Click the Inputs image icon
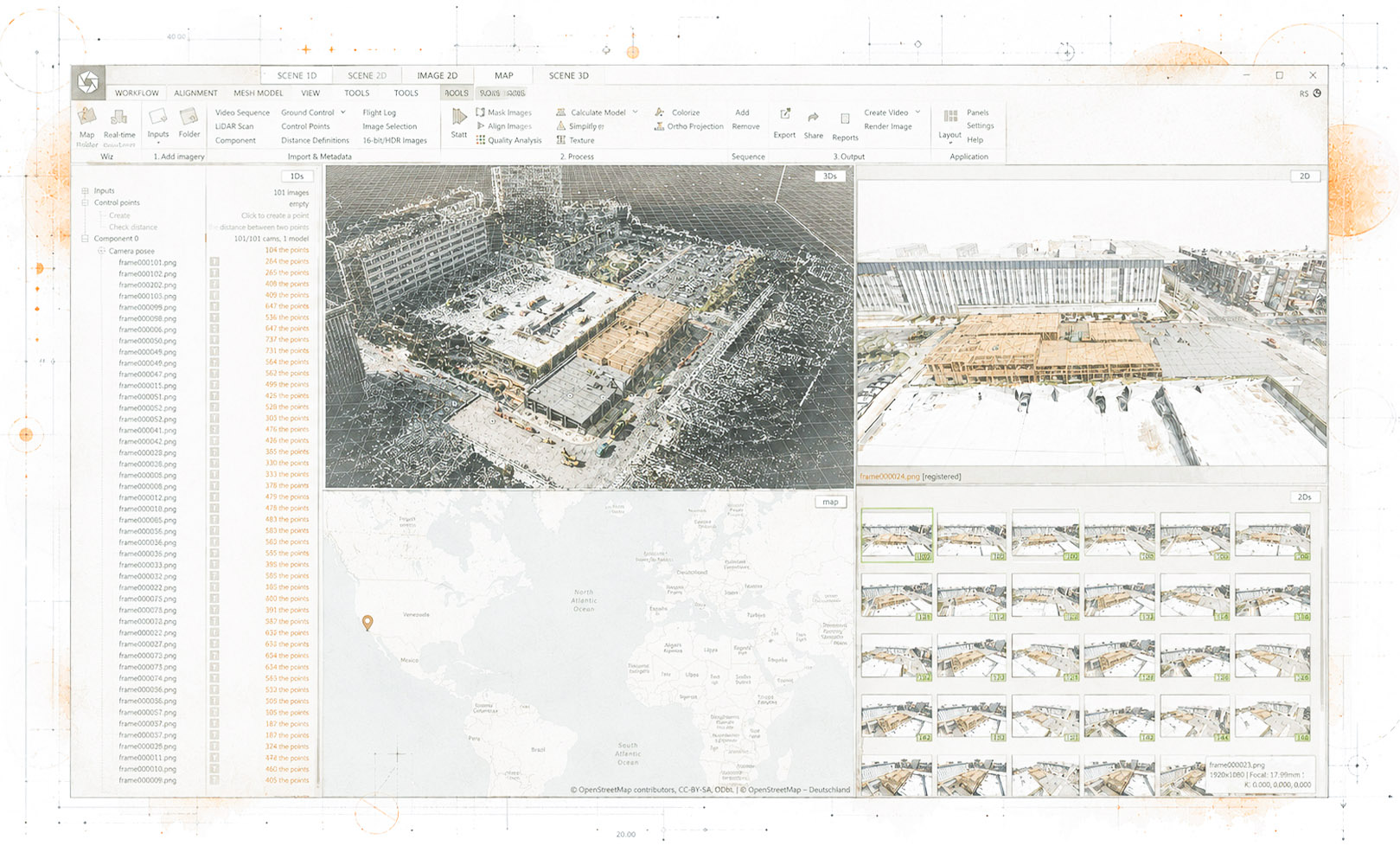The height and width of the screenshot is (865, 1400). click(x=157, y=117)
